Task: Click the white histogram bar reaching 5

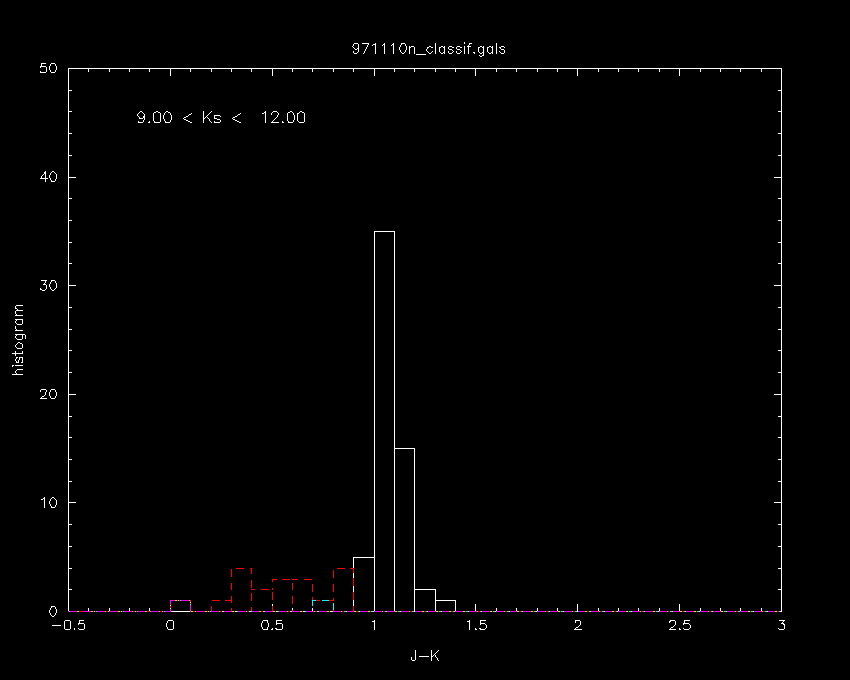Action: (364, 584)
